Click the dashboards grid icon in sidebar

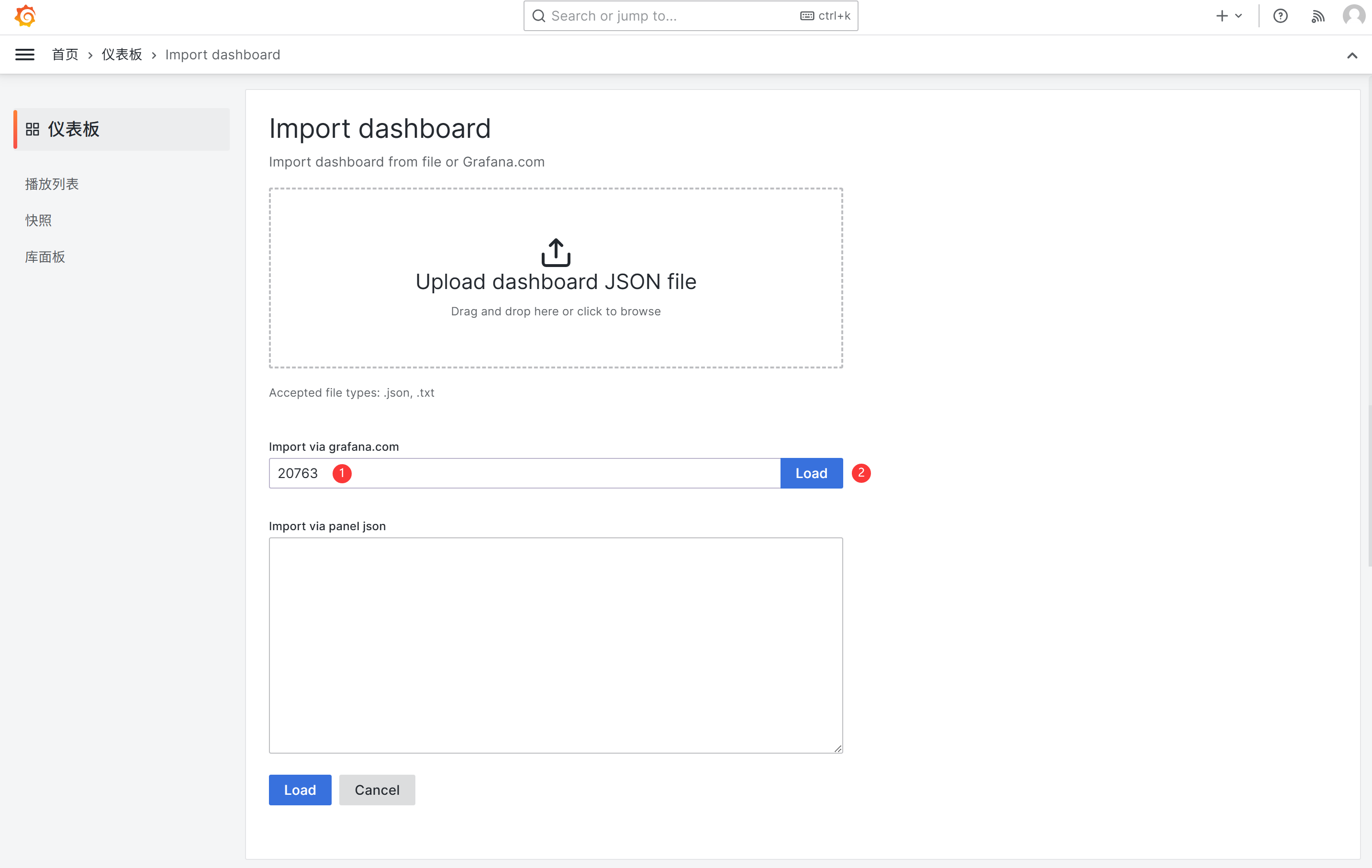33,129
